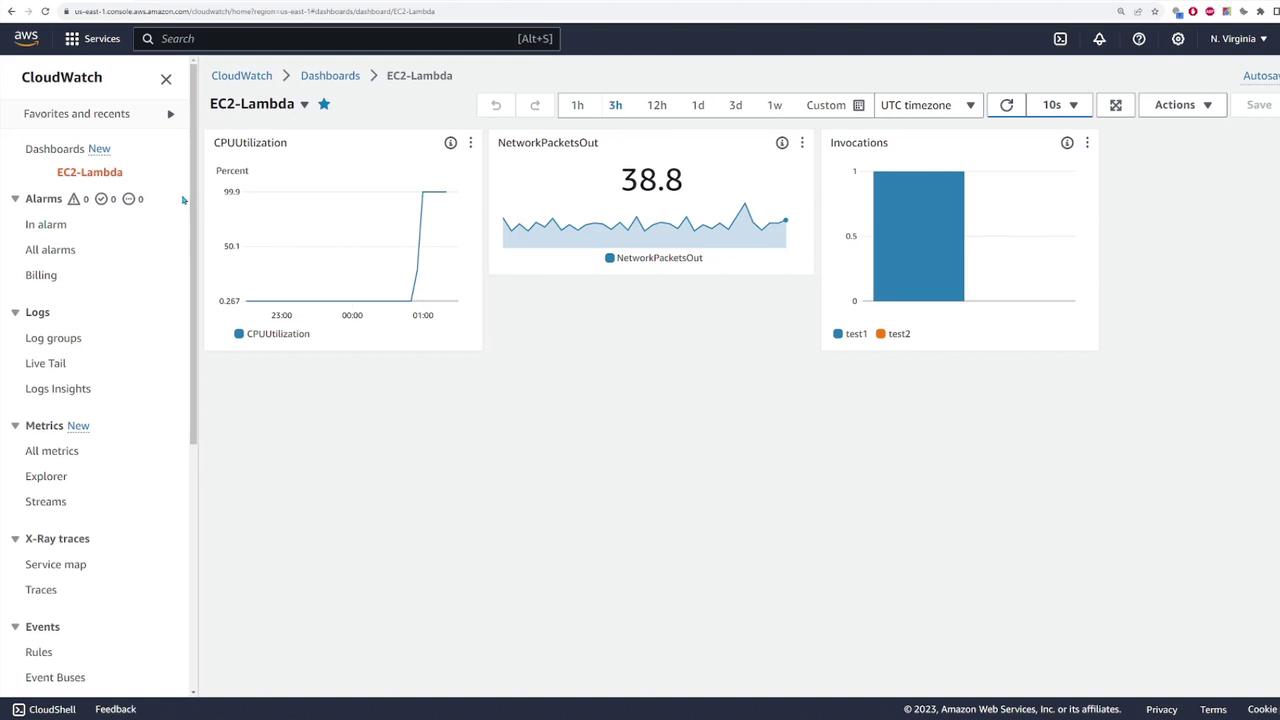
Task: Open the custom time range calendar icon
Action: 858,105
